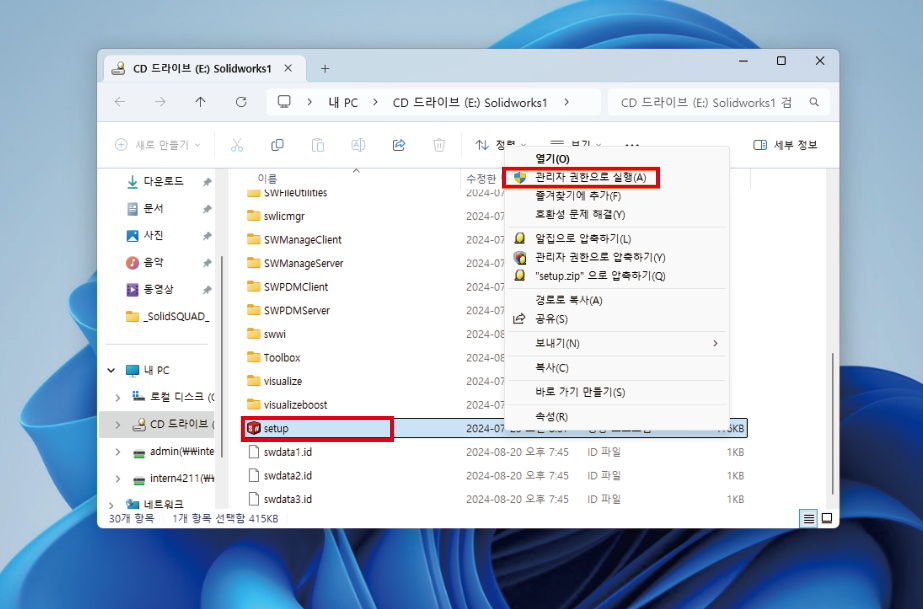Go back with the left arrow
The image size is (923, 609).
[120, 102]
